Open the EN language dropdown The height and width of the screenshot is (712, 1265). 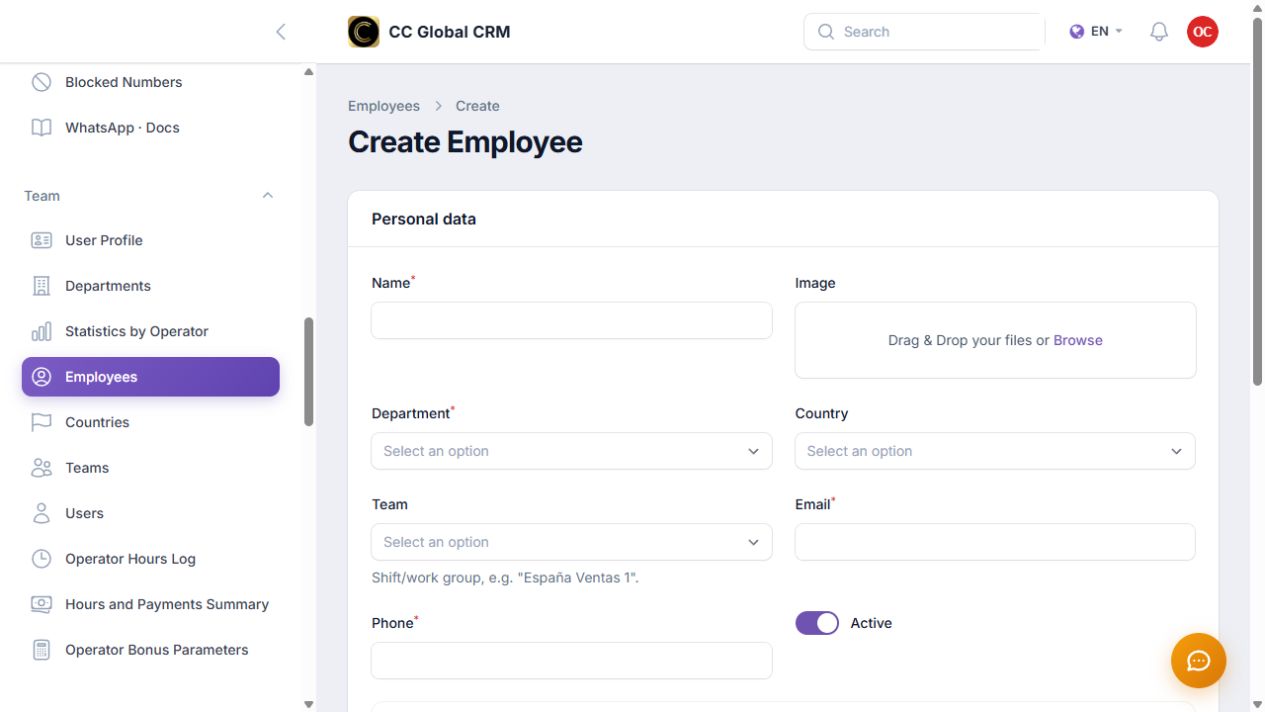tap(1096, 32)
